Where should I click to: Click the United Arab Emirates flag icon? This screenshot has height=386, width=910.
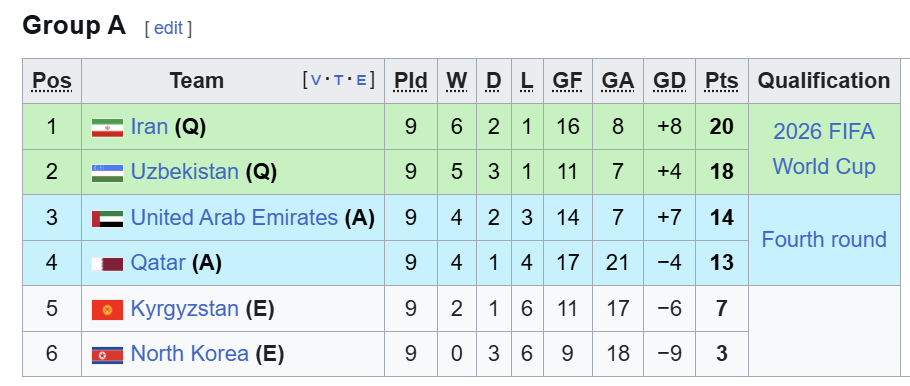(107, 218)
